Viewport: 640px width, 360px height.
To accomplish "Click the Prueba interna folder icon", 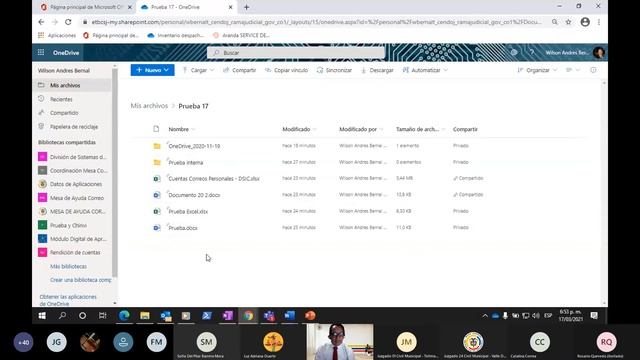I will coord(157,162).
